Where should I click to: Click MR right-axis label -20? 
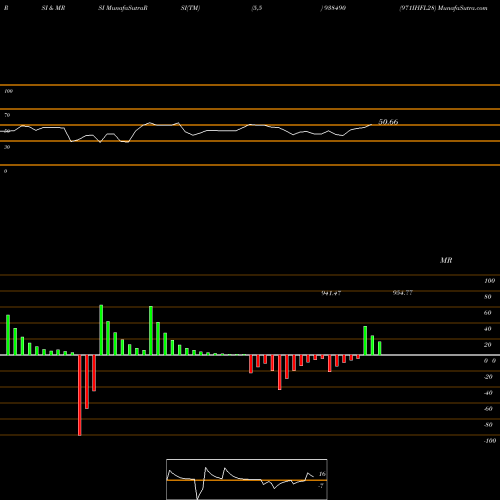pyautogui.click(x=488, y=377)
